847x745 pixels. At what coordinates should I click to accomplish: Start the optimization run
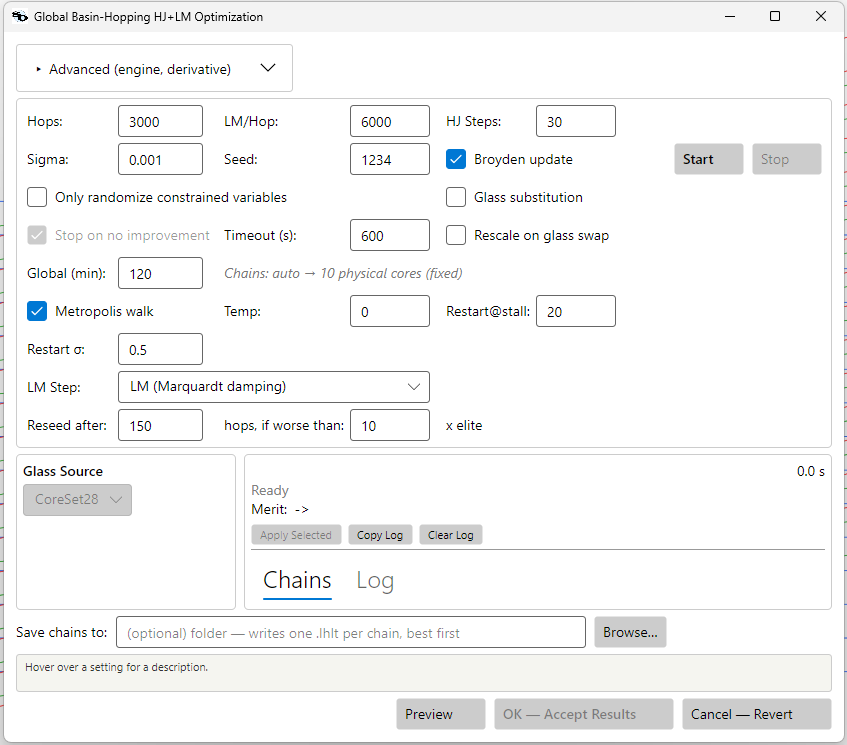point(708,159)
